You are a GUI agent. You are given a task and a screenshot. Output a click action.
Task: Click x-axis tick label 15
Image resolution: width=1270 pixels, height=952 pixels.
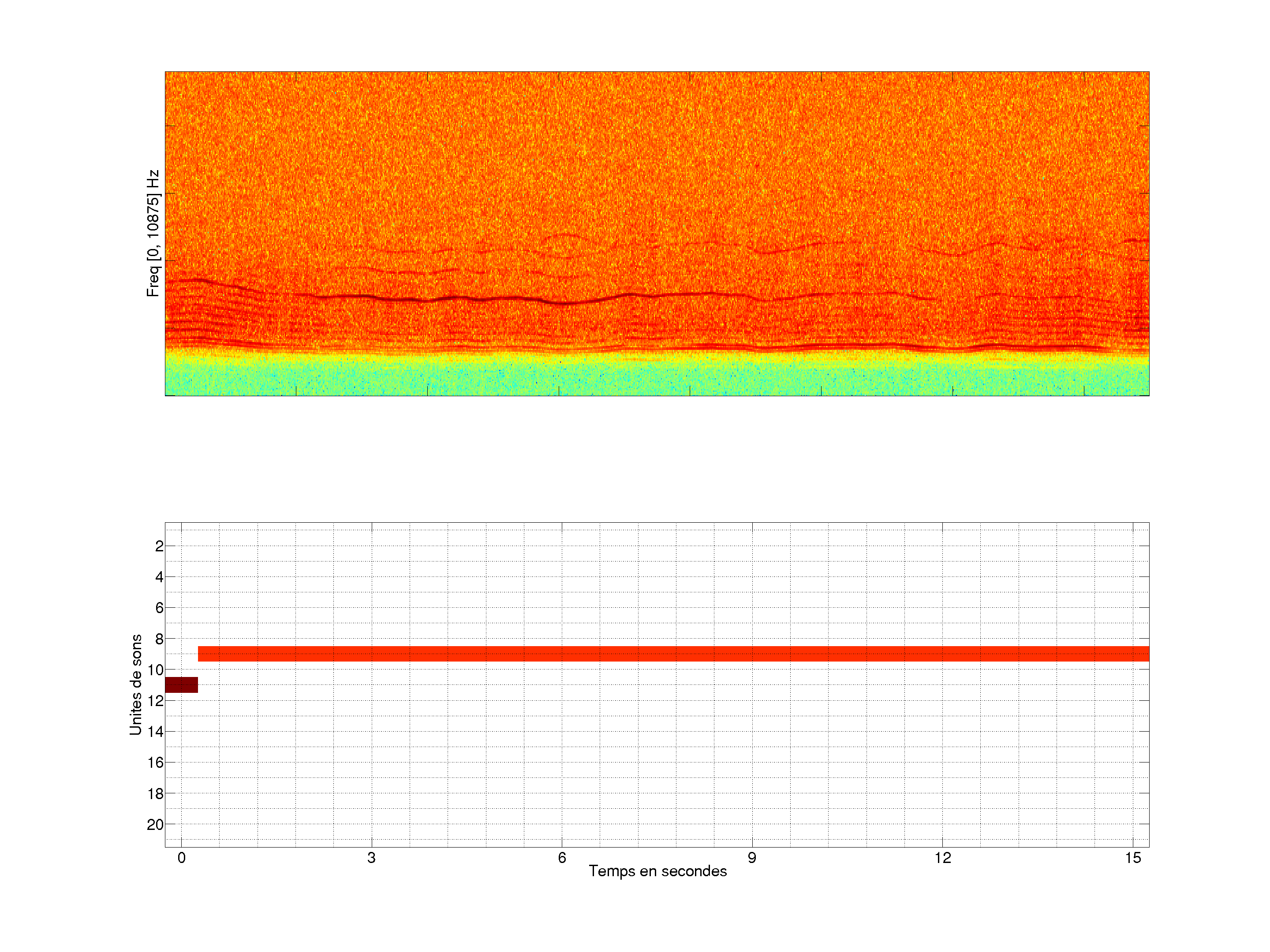click(x=1132, y=858)
